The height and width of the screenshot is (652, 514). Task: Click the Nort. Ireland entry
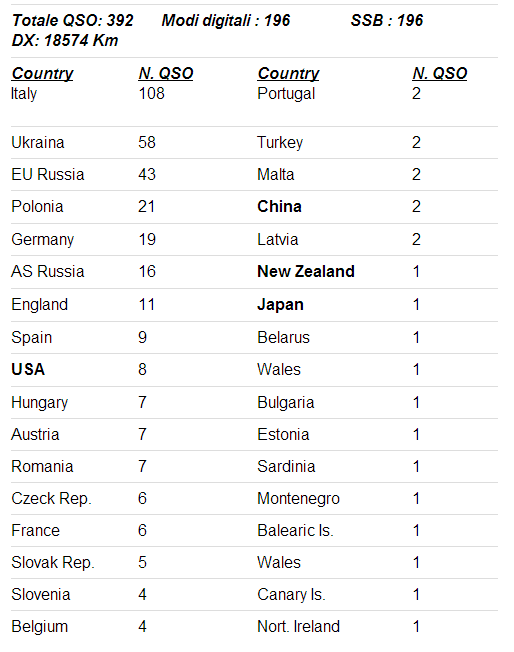tap(298, 627)
